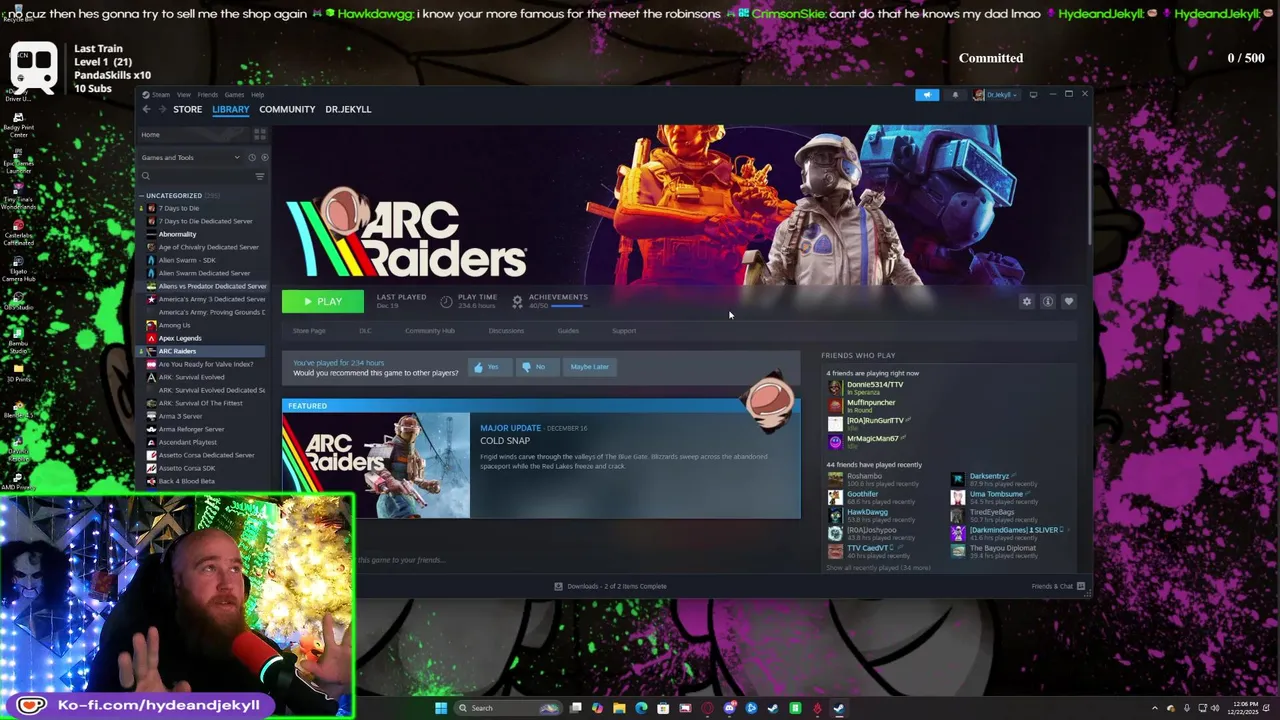Select ARK: Survival Evolved entry
Viewport: 1280px width, 720px height.
point(191,377)
